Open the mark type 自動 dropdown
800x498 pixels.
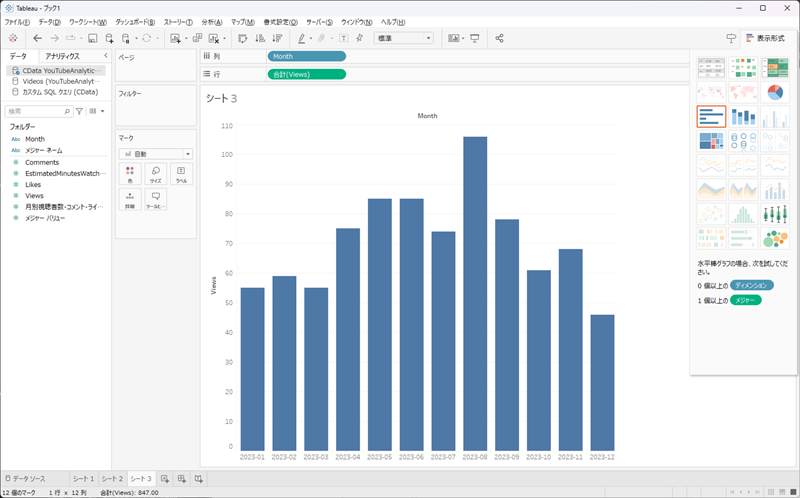[x=155, y=154]
